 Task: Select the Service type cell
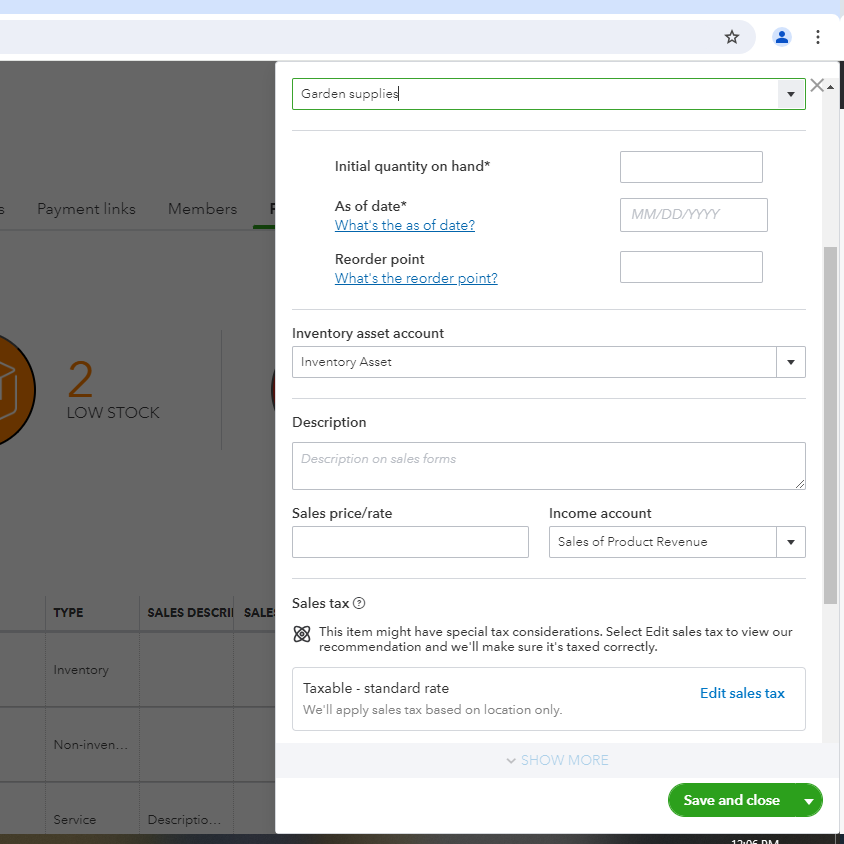click(x=74, y=820)
